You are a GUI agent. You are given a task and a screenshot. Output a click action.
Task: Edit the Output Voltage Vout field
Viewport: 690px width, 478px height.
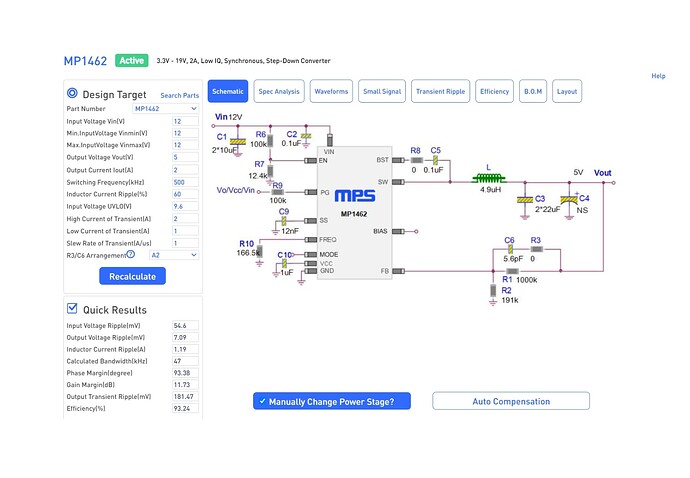click(x=185, y=157)
